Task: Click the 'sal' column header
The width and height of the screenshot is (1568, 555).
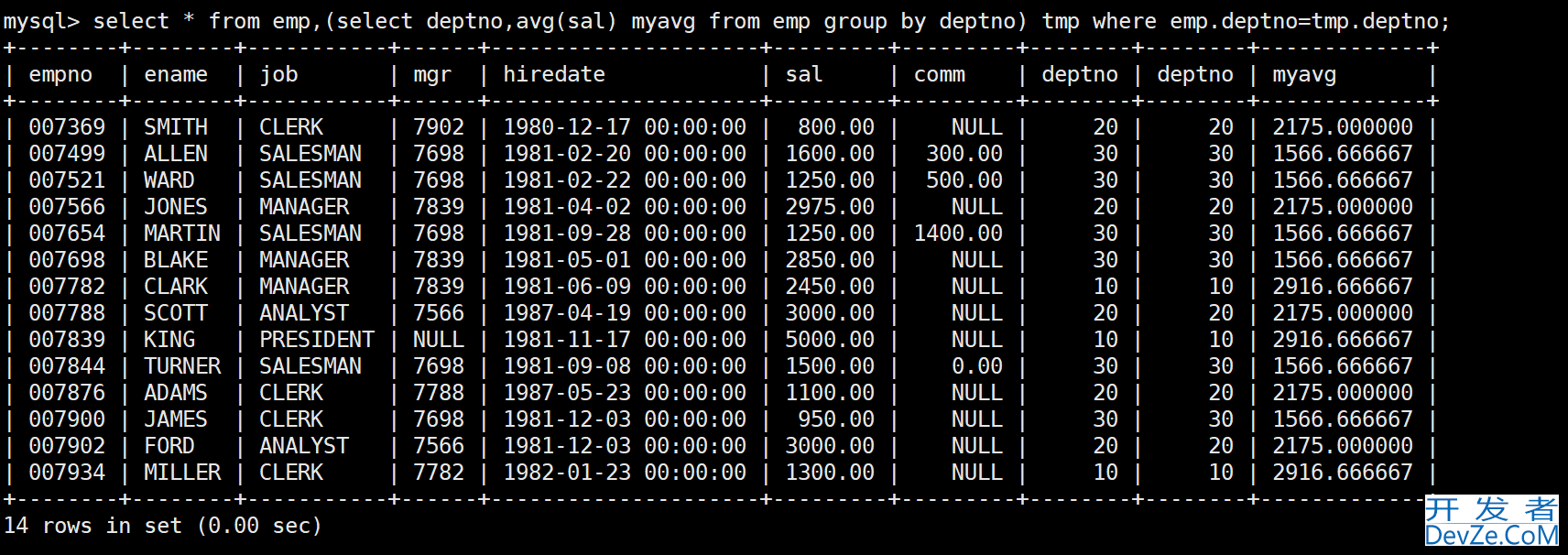Action: [804, 74]
